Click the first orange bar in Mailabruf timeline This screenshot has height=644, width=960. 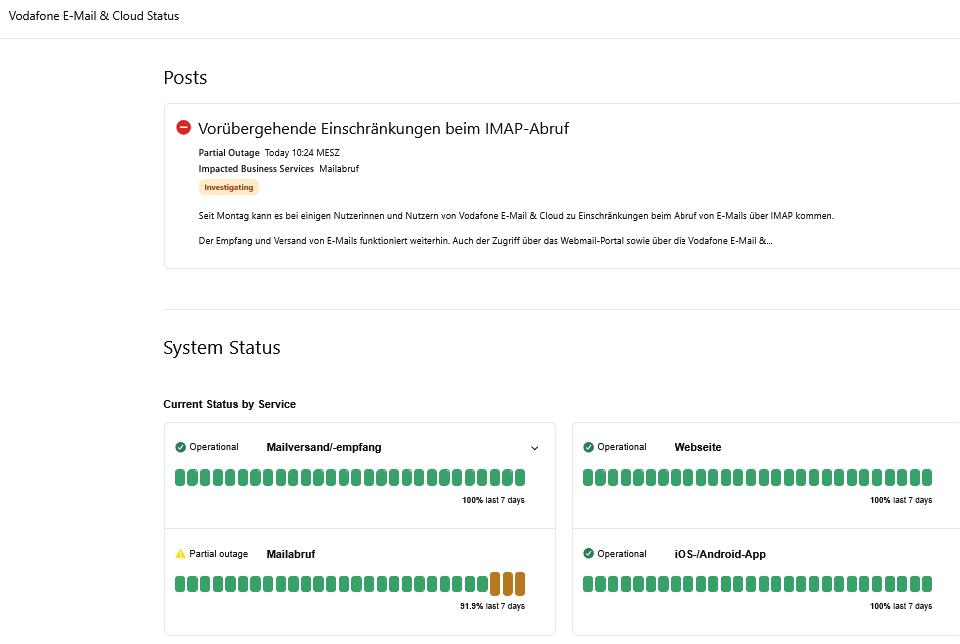tap(495, 584)
